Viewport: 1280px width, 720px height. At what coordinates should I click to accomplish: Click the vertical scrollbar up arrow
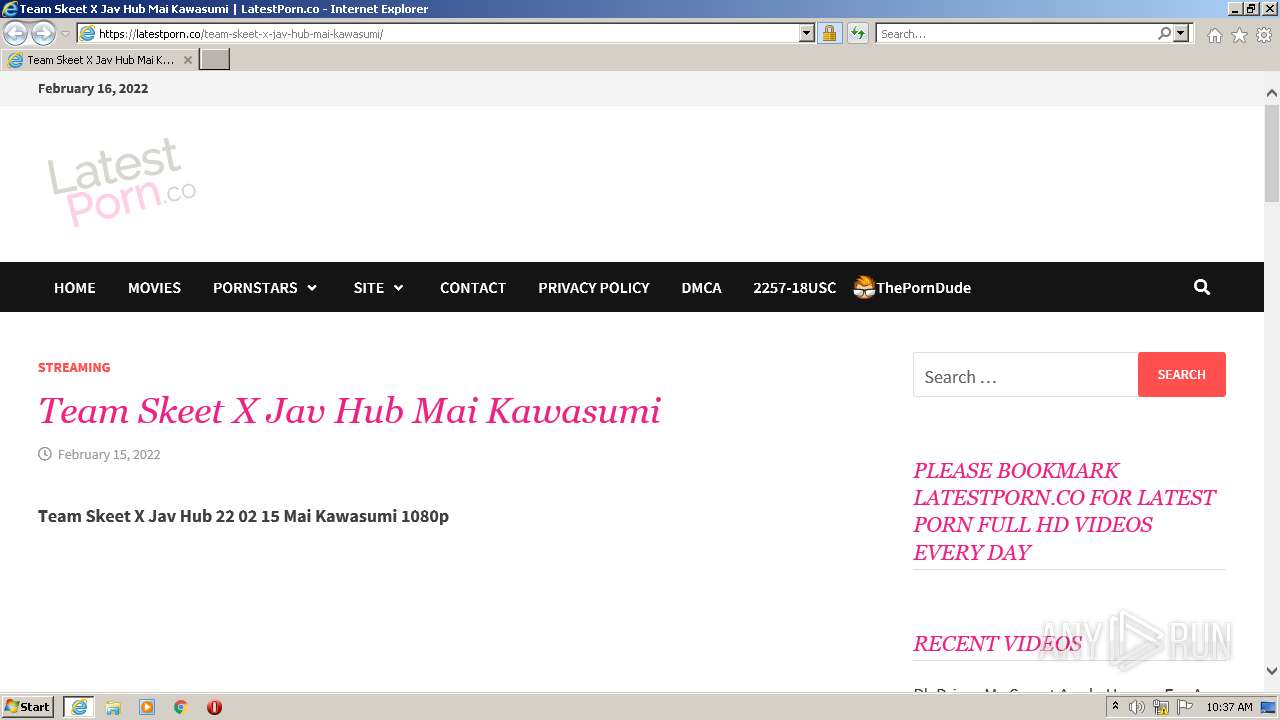(1272, 93)
